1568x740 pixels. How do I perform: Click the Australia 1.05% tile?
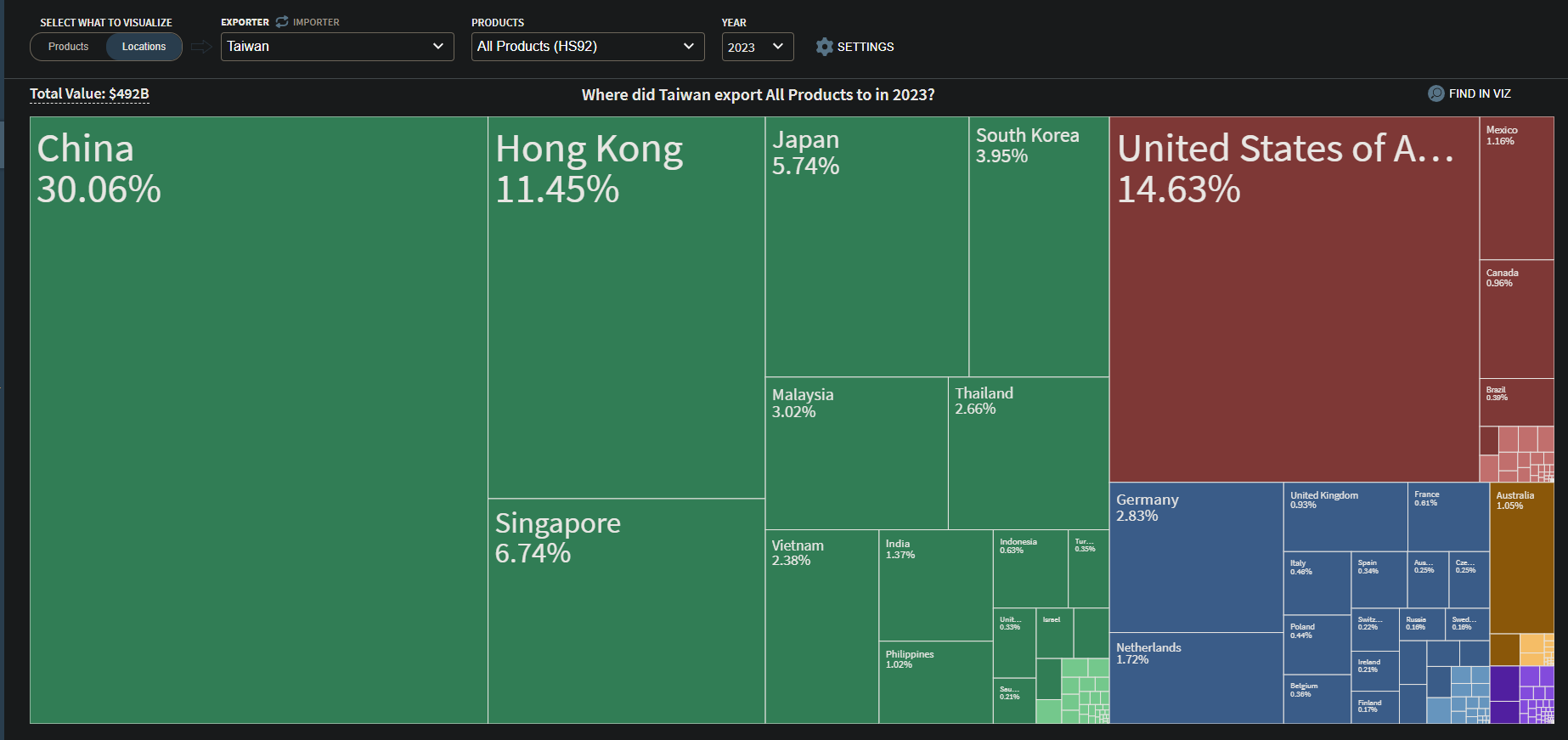[1522, 558]
